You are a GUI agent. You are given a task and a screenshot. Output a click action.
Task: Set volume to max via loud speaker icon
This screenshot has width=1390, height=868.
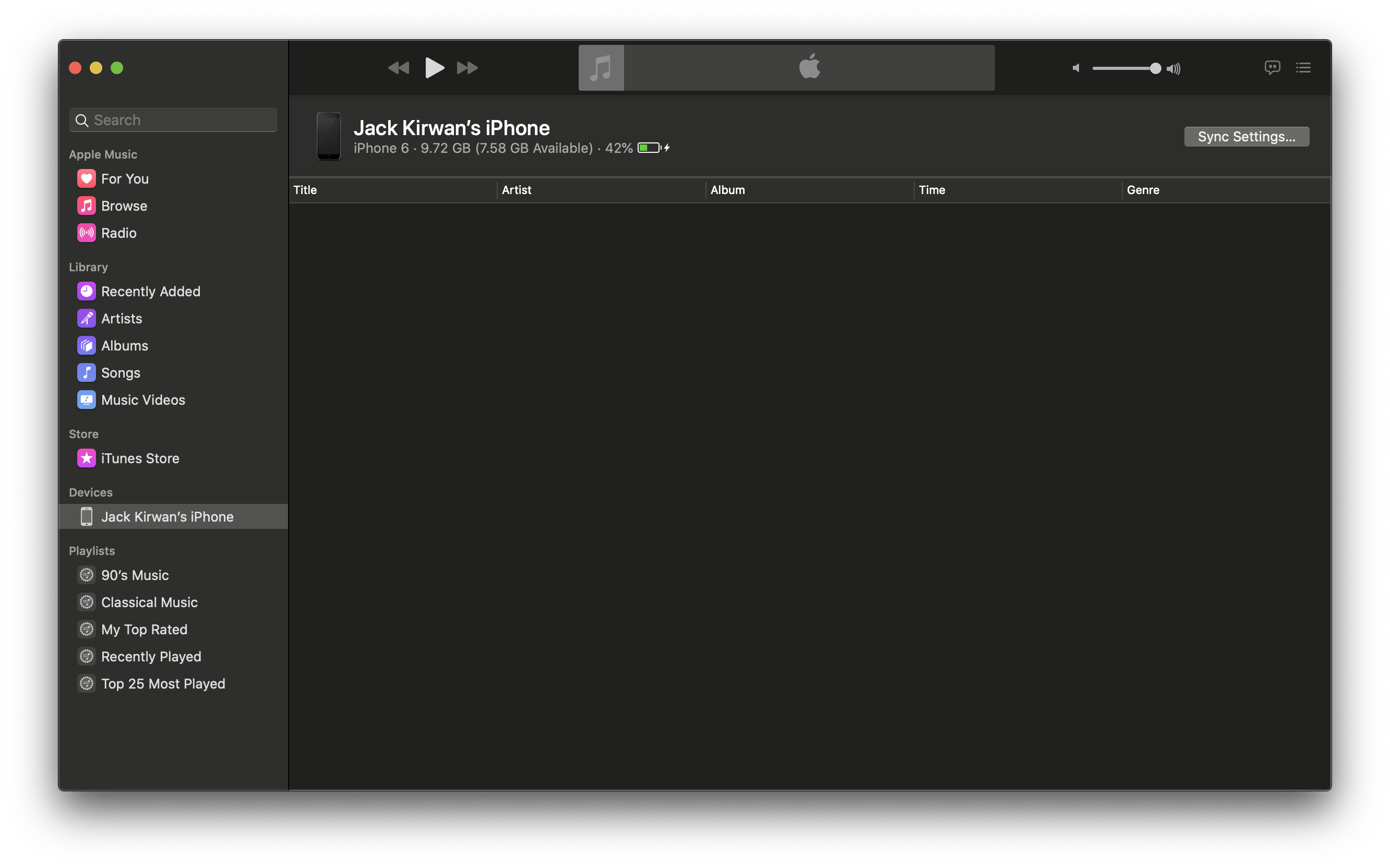(1173, 68)
